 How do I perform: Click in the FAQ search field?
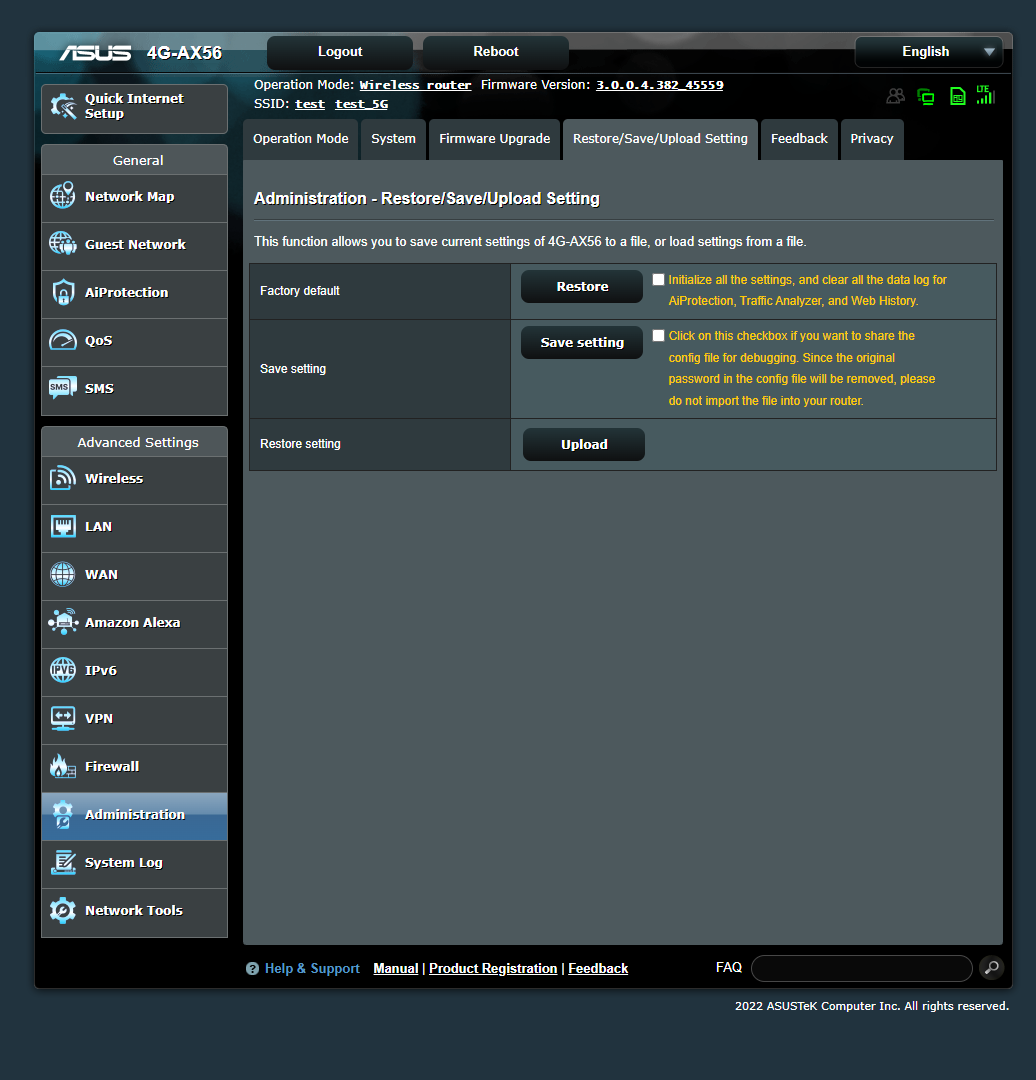pos(862,968)
